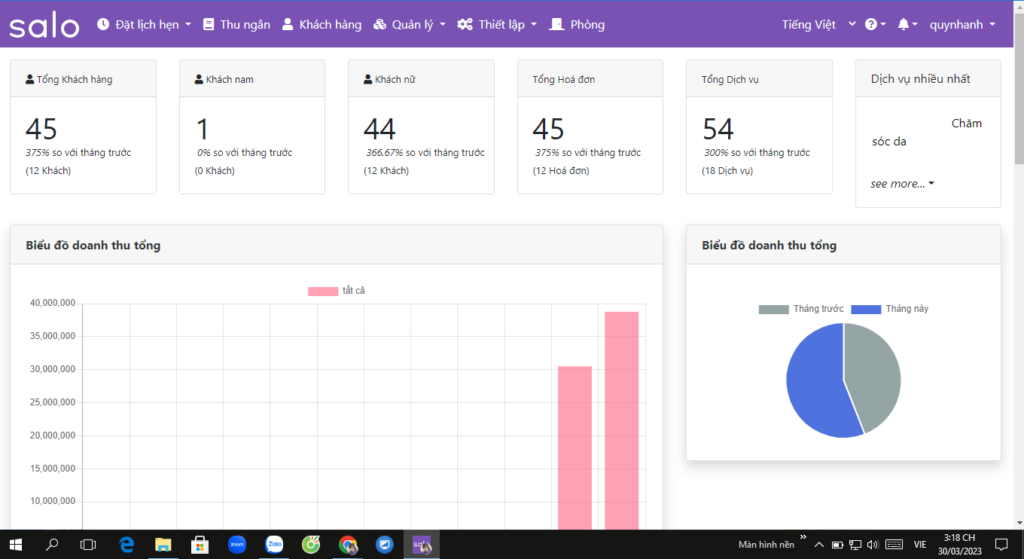Open Zalo from the taskbar

click(274, 545)
